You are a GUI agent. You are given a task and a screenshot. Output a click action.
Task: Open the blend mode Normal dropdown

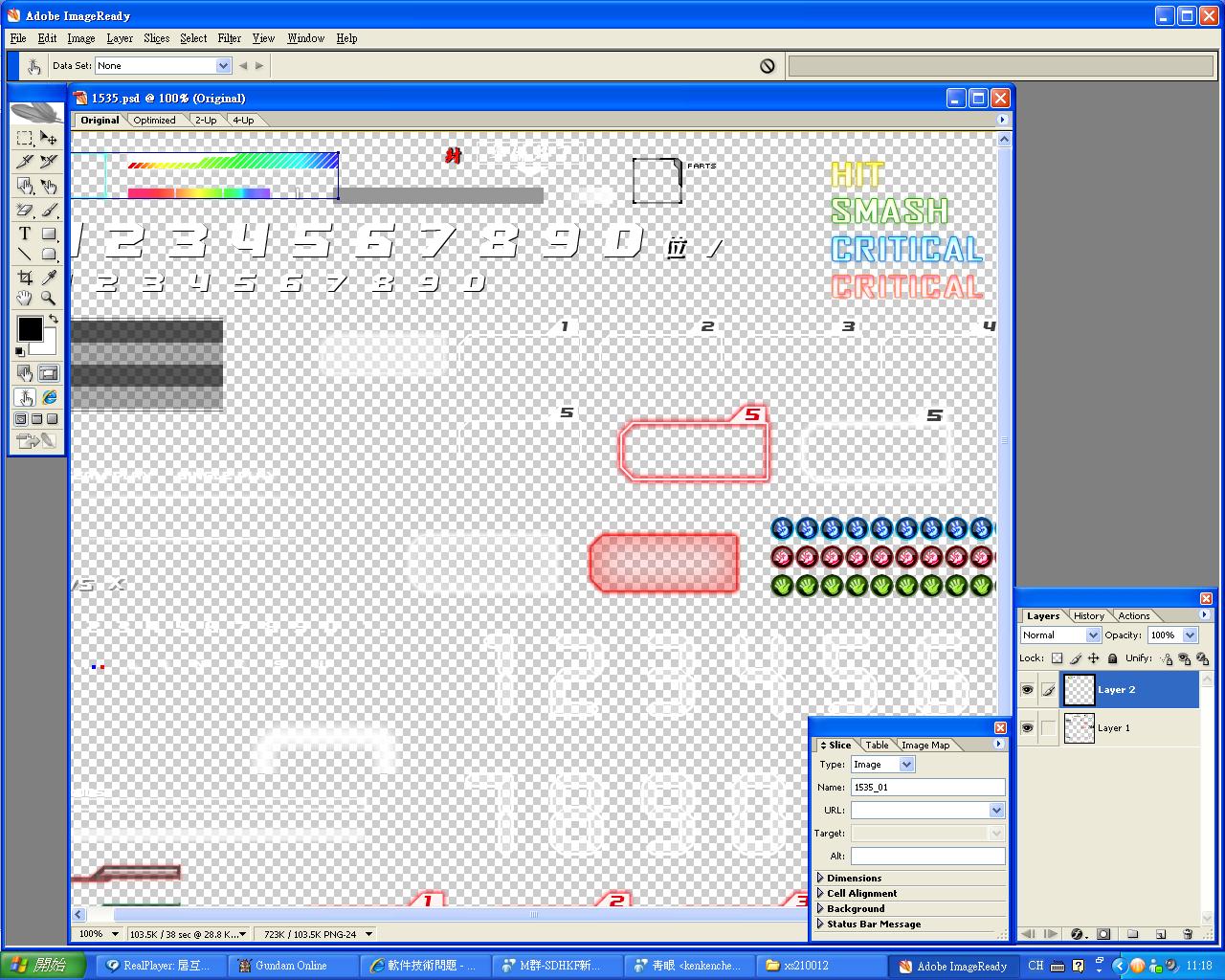point(1060,635)
